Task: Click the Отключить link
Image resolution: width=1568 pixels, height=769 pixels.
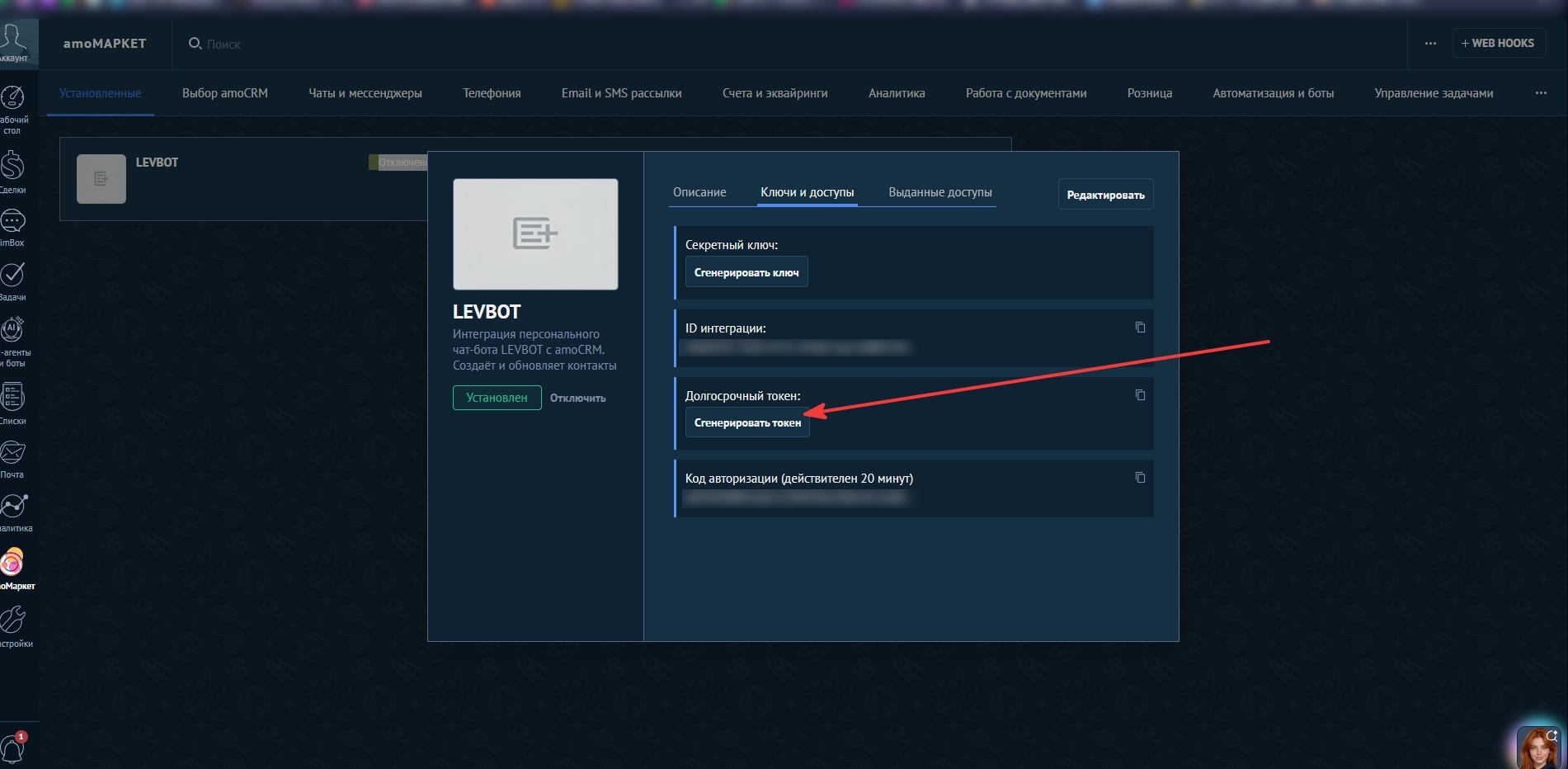Action: coord(578,398)
